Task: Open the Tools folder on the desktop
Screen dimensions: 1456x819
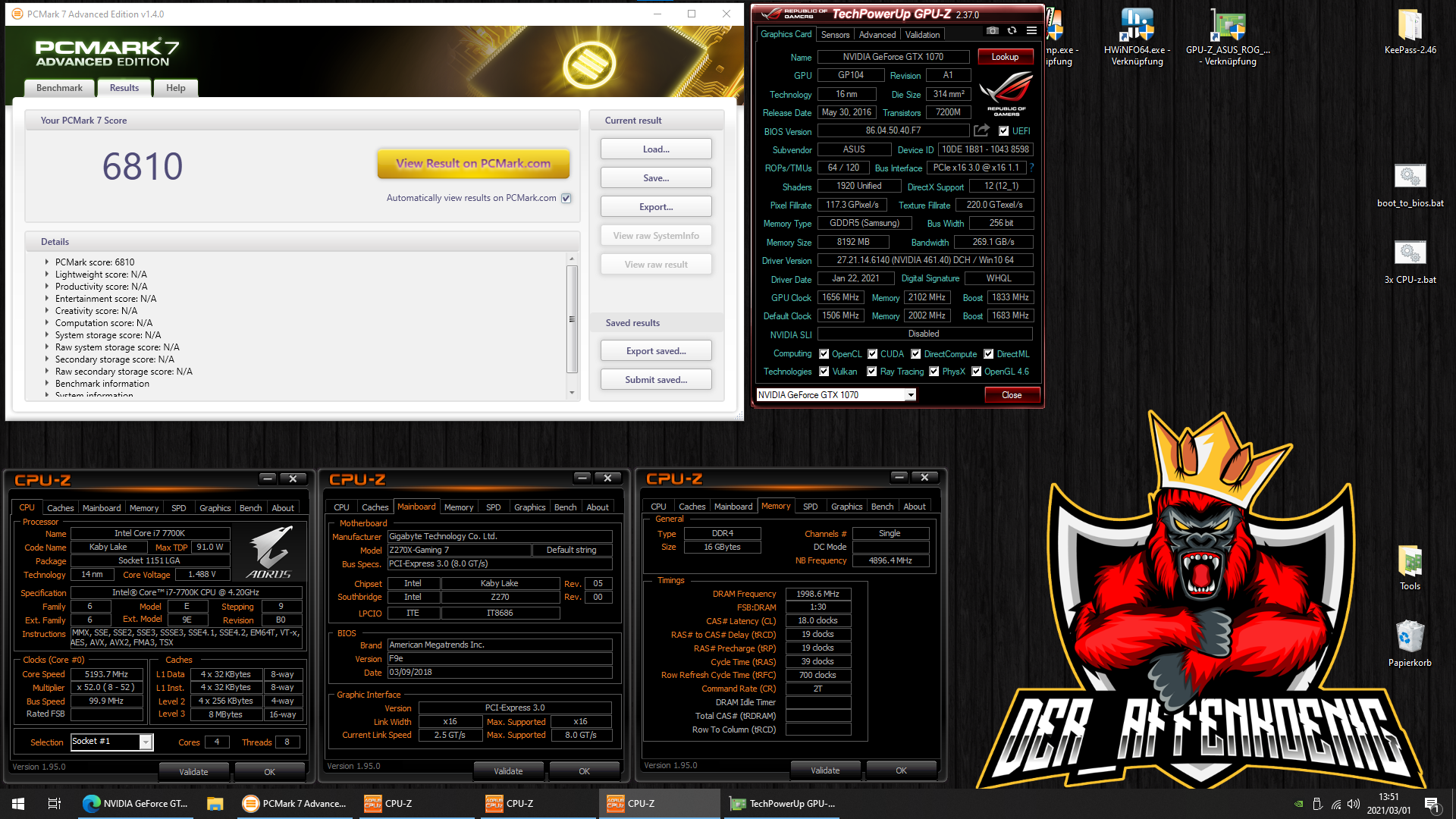Action: (x=1410, y=568)
